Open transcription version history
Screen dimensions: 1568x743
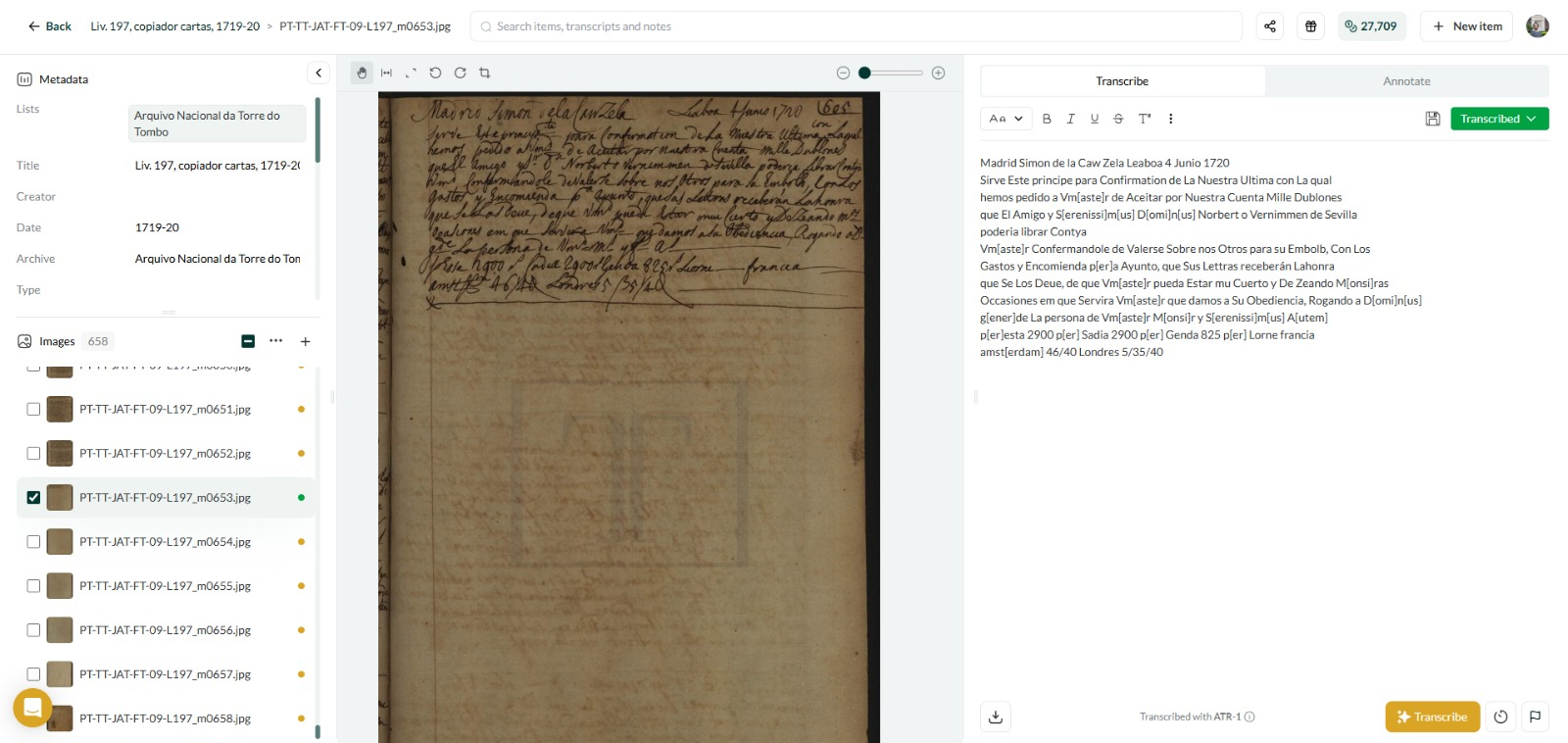(x=1500, y=717)
